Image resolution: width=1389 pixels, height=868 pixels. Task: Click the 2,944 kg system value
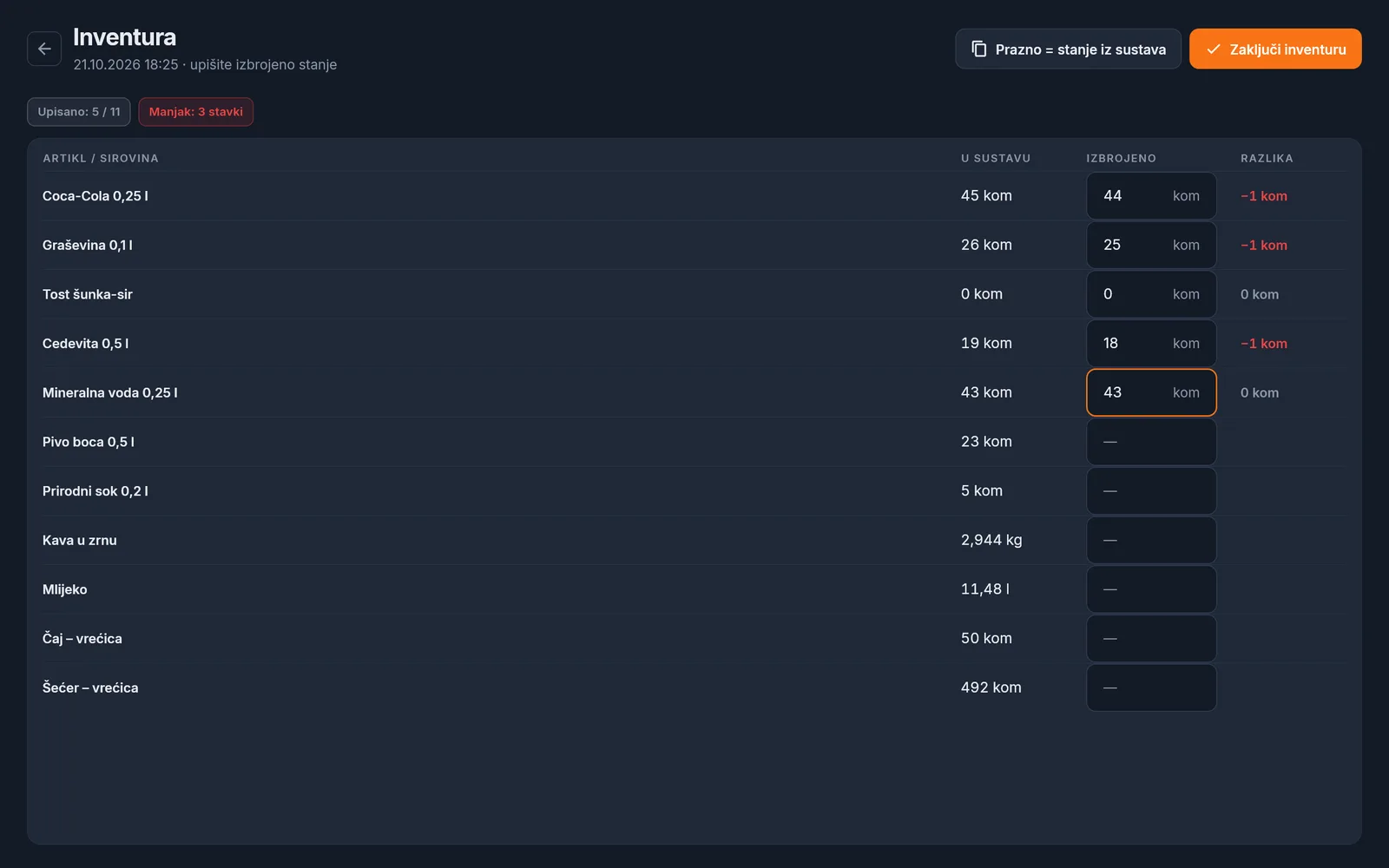991,540
